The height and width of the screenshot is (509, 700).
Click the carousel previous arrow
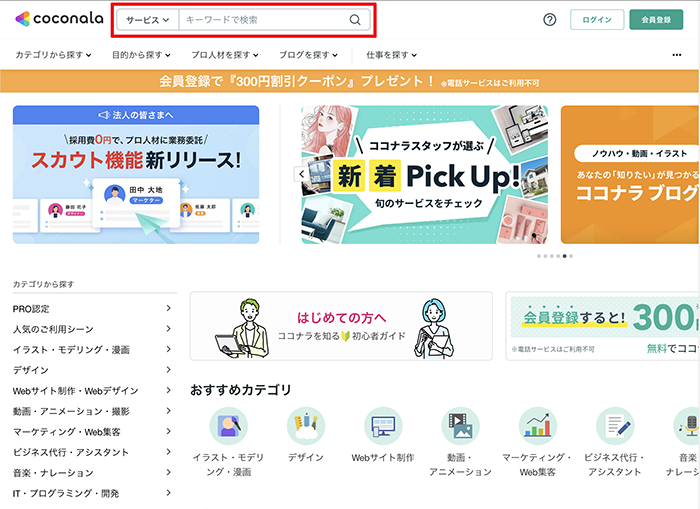coord(301,174)
